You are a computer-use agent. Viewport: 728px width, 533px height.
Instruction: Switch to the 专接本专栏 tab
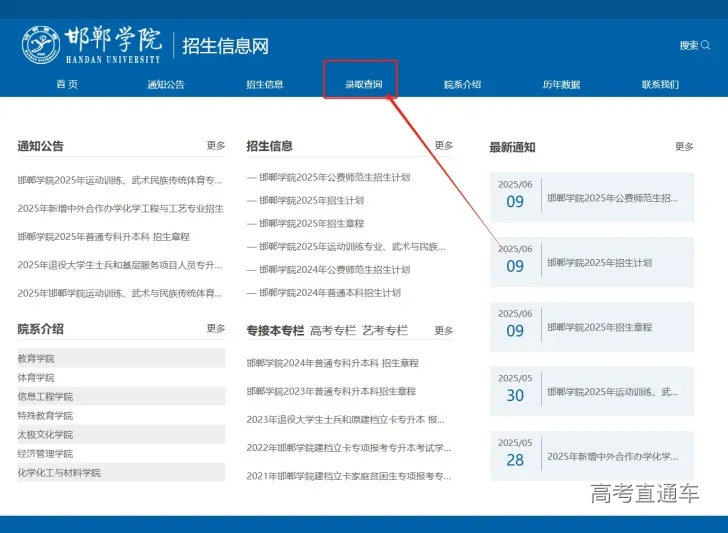[x=275, y=331]
